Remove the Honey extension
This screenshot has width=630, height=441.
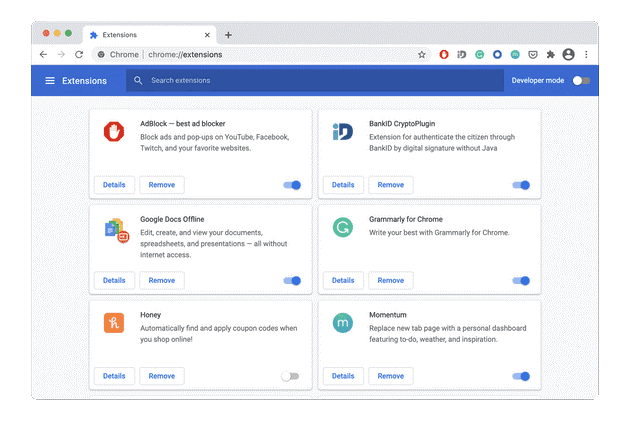[162, 376]
